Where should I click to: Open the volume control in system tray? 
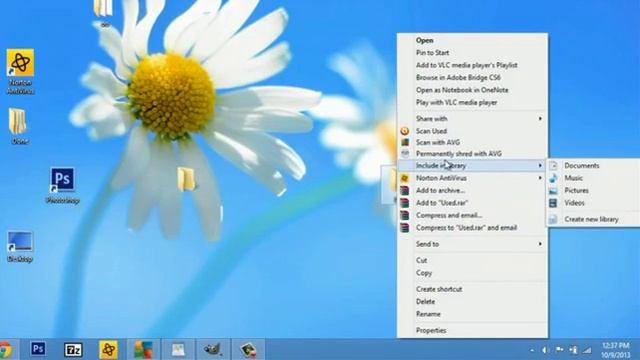click(545, 350)
